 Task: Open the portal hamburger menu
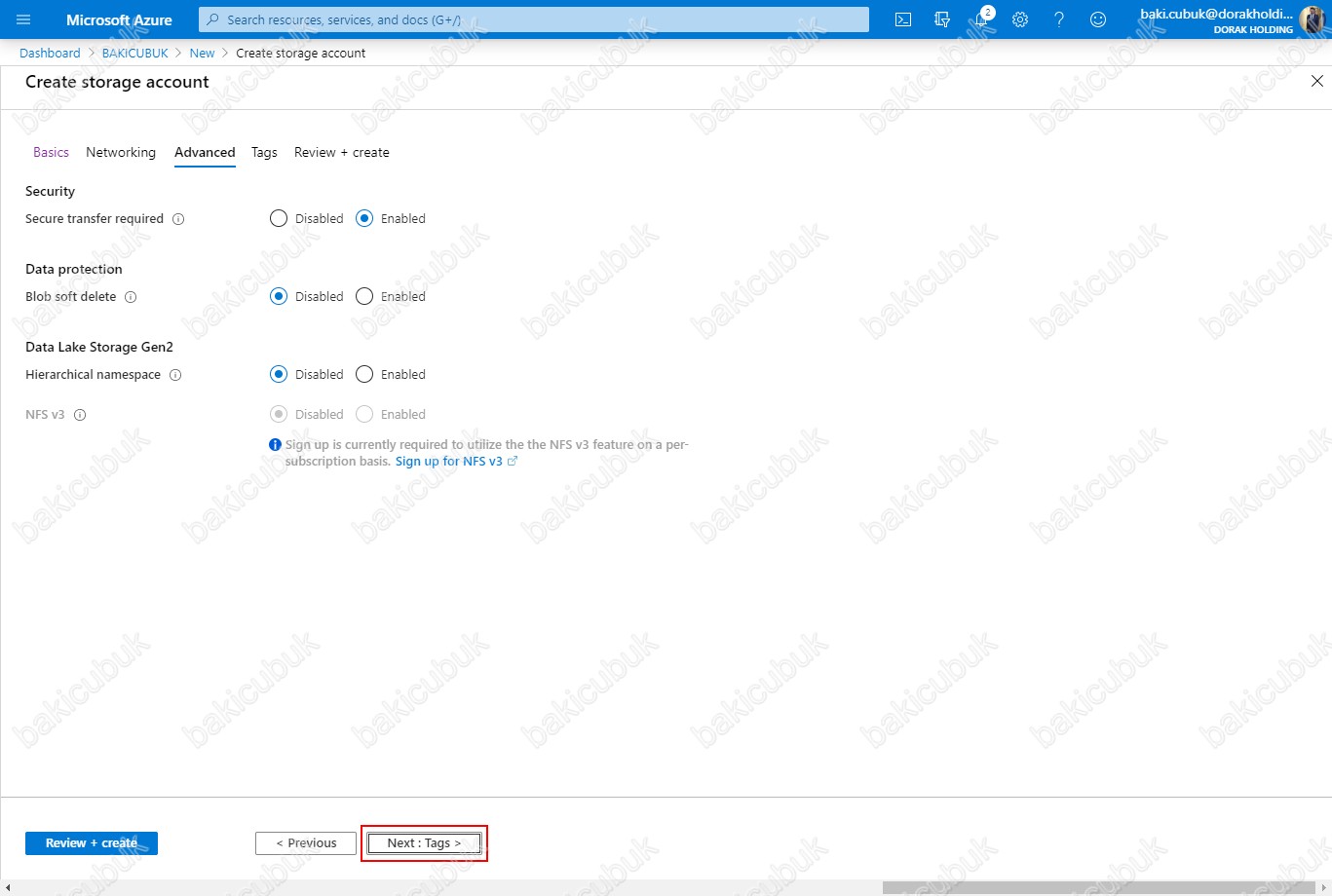(x=23, y=19)
